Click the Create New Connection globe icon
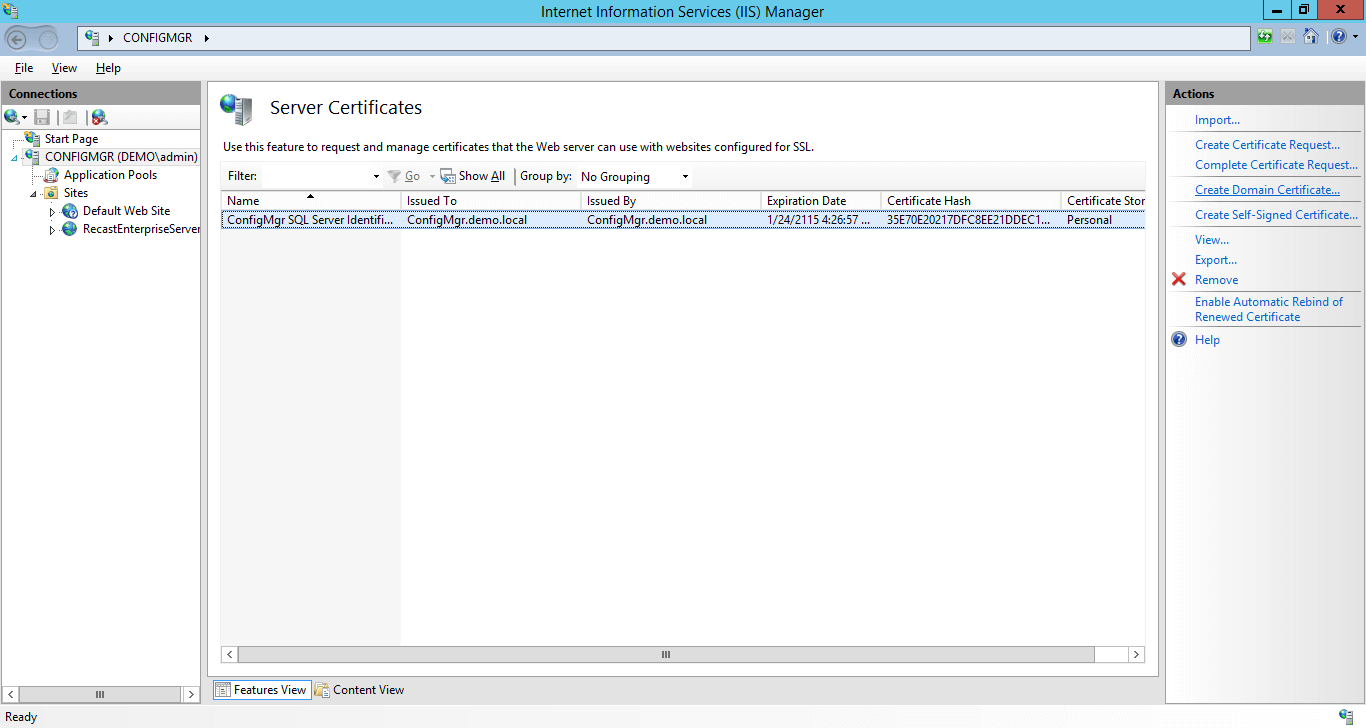Viewport: 1366px width, 728px height. (x=11, y=117)
